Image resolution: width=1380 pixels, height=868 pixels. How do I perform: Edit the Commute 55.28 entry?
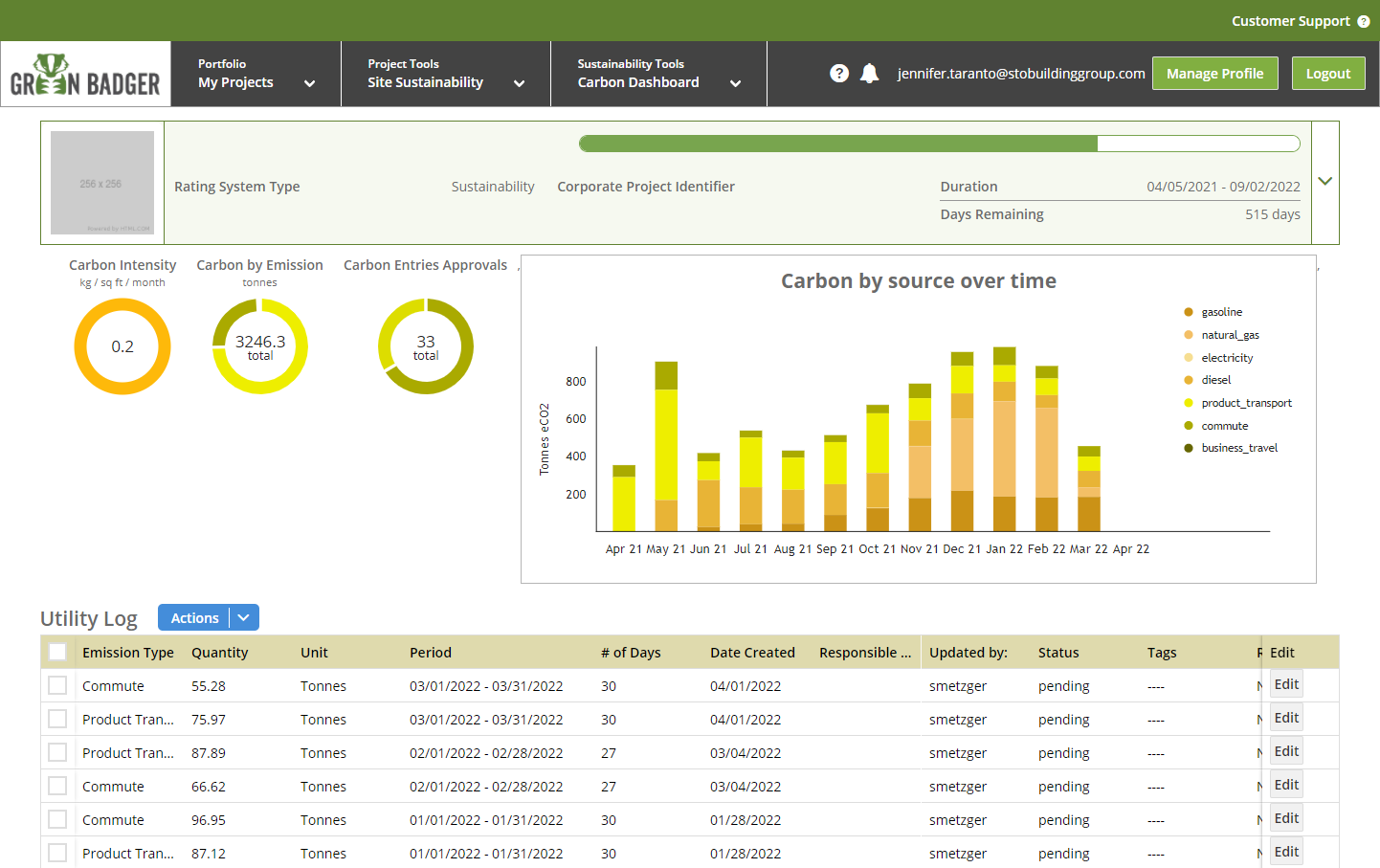pos(1286,684)
